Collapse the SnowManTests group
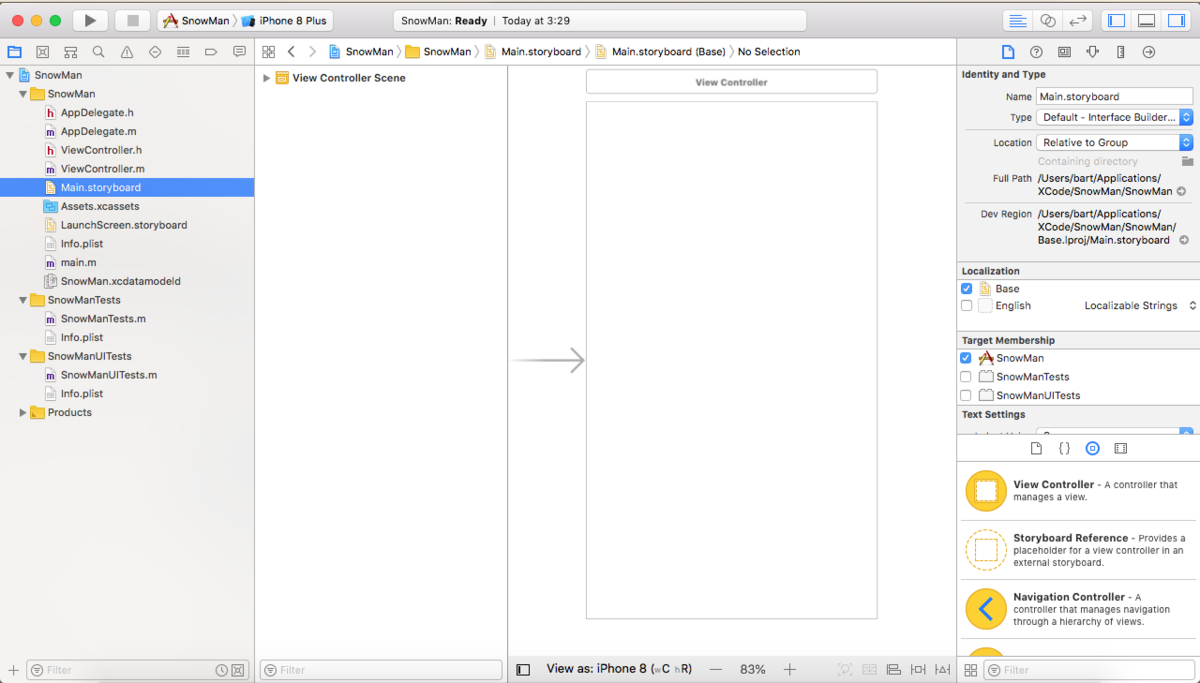Image resolution: width=1200 pixels, height=683 pixels. tap(23, 300)
